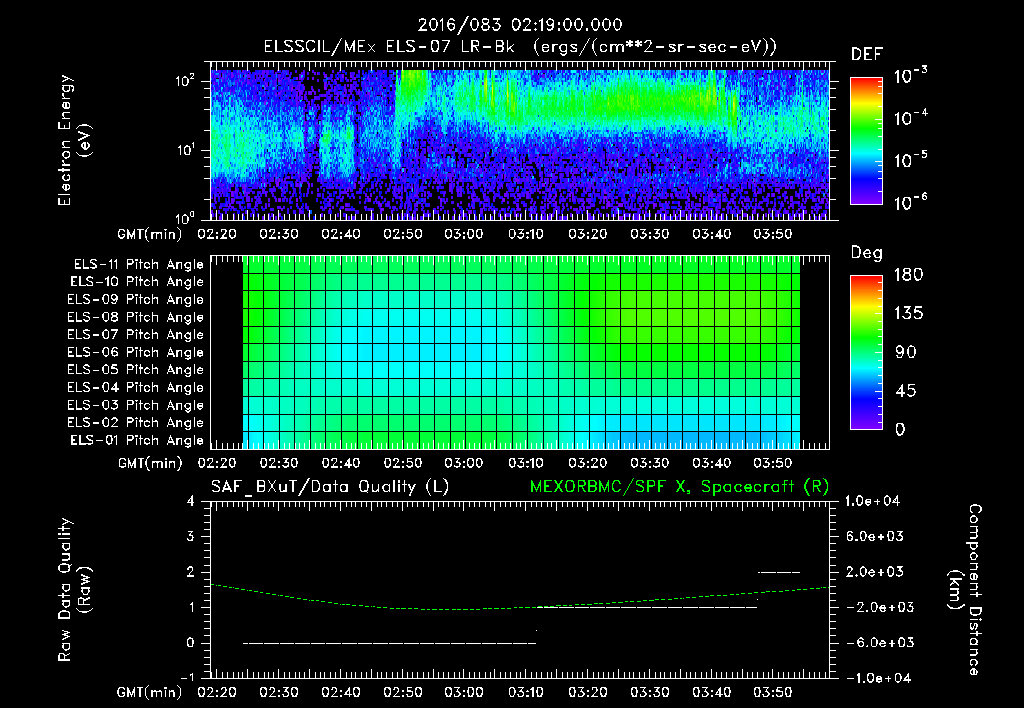
Task: Click the timestamp title 2016/083 02:19:00.000
Action: (x=520, y=25)
